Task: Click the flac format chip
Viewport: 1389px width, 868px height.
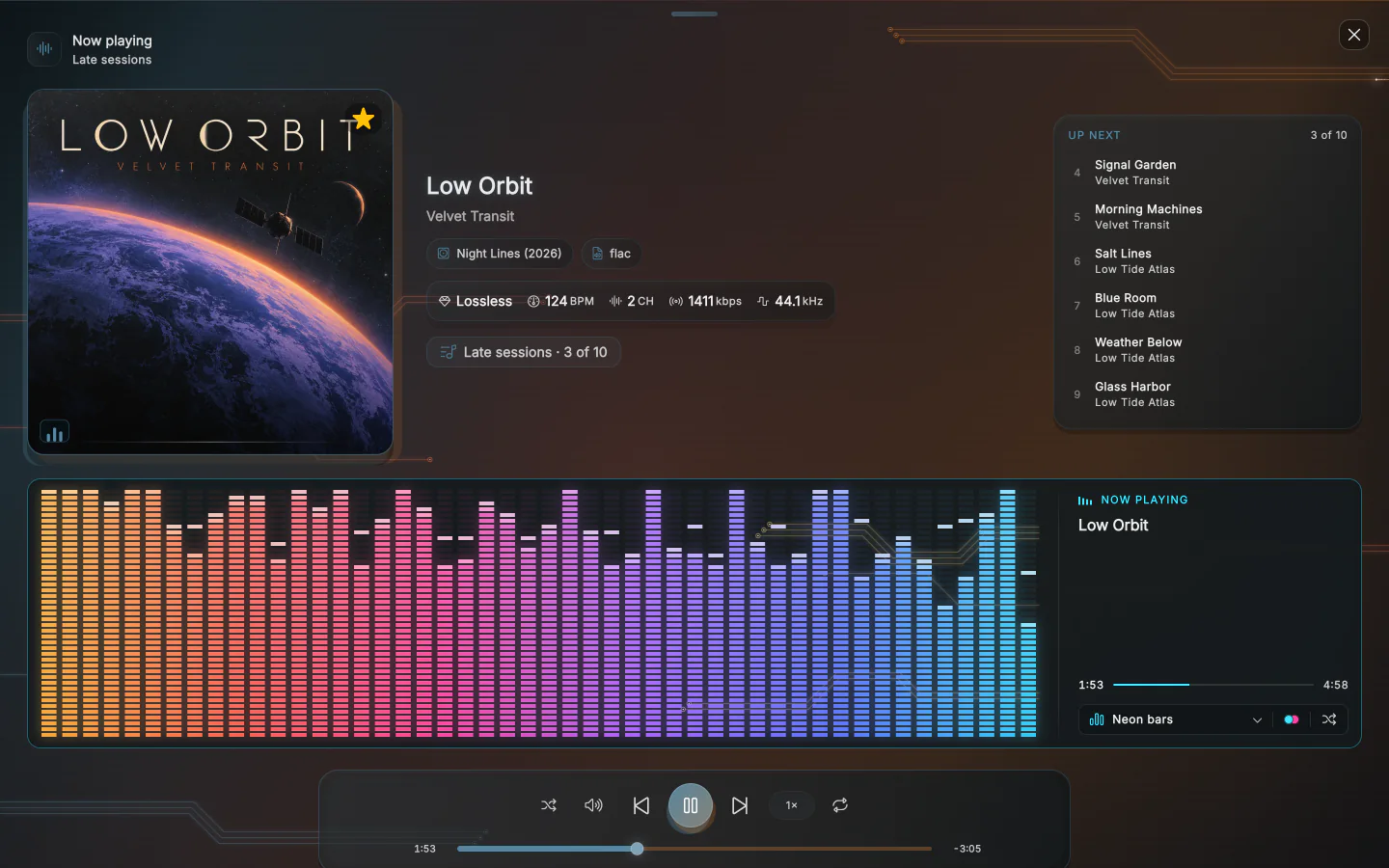Action: pyautogui.click(x=612, y=254)
